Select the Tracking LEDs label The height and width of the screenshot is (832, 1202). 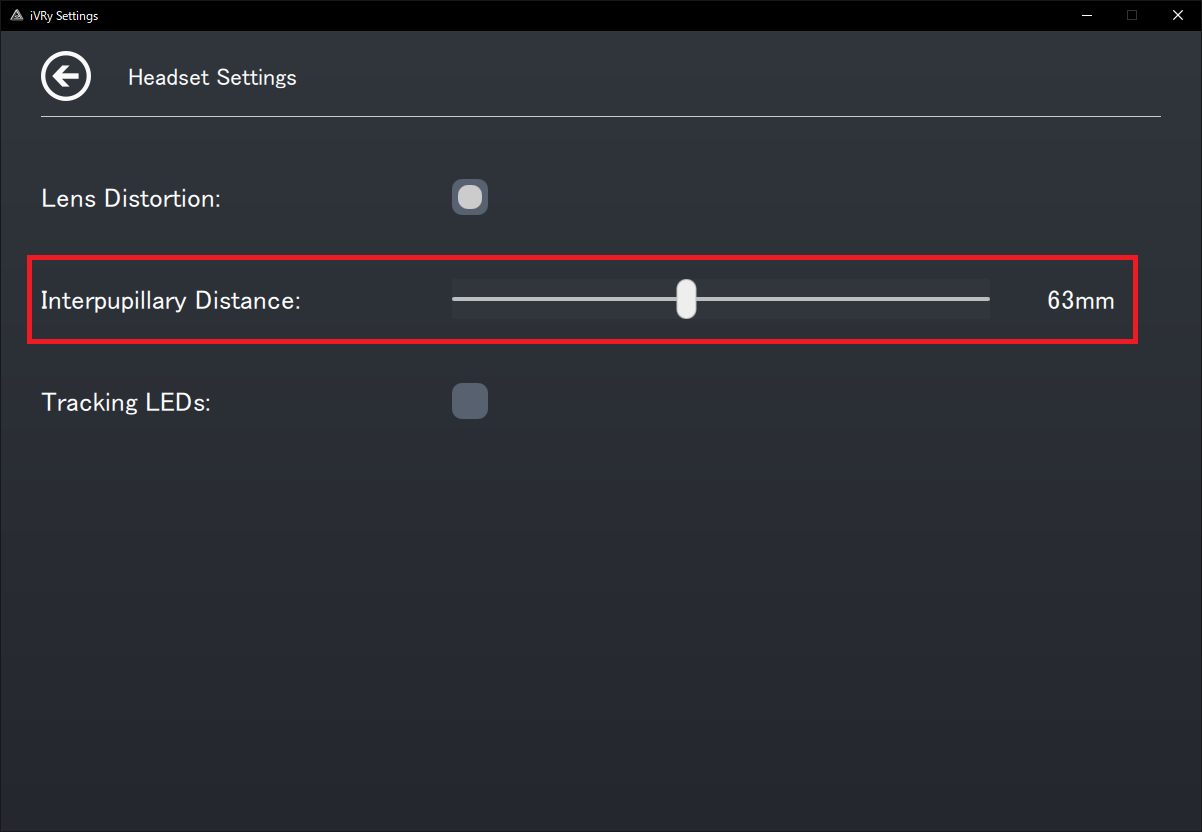tap(126, 403)
